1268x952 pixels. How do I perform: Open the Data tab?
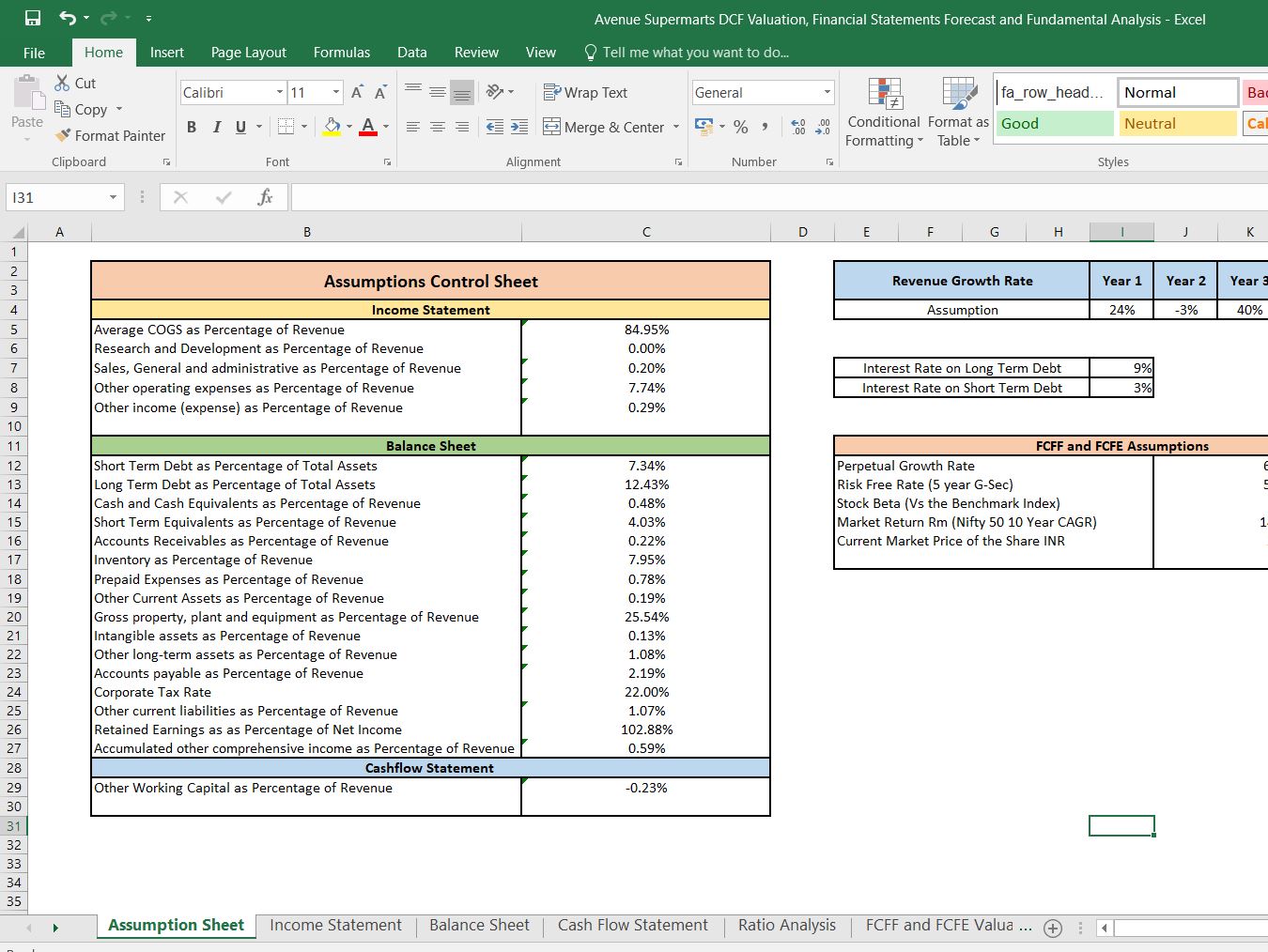(x=412, y=53)
